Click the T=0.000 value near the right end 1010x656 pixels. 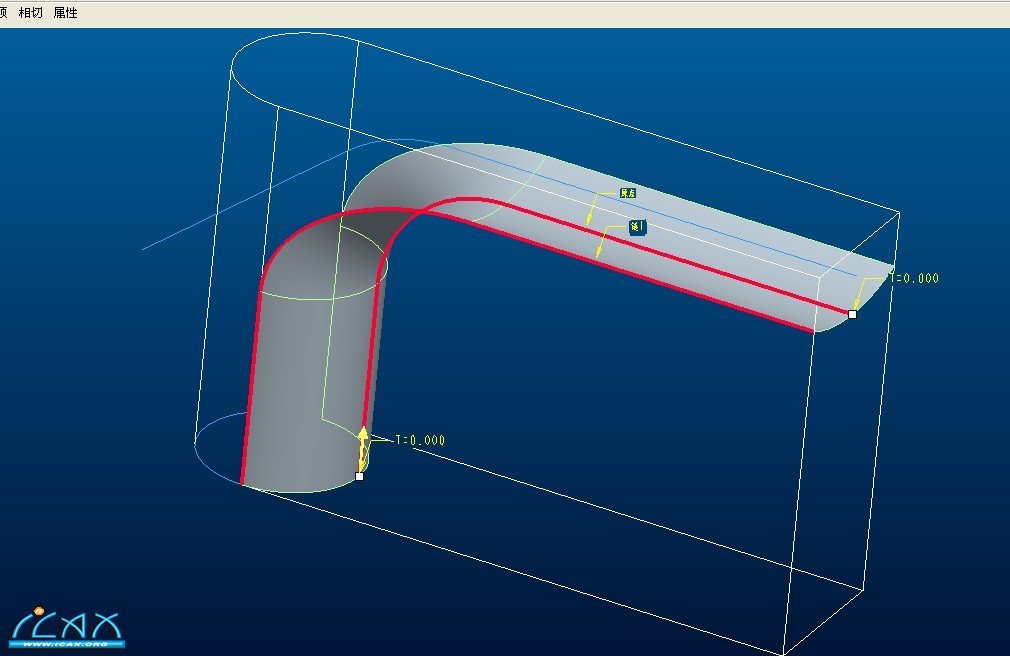point(914,278)
